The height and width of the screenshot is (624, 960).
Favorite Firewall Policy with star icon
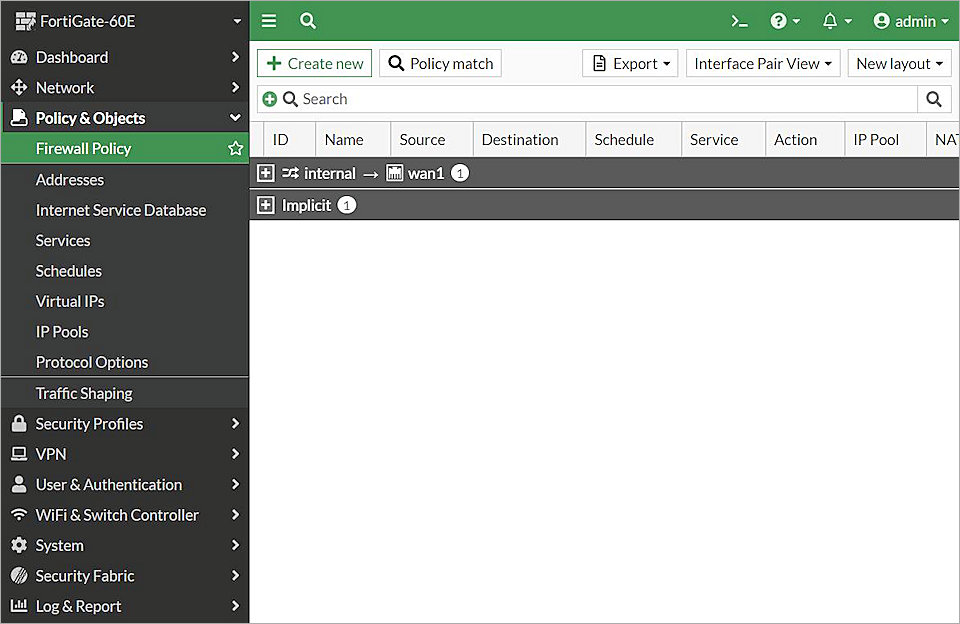click(236, 148)
